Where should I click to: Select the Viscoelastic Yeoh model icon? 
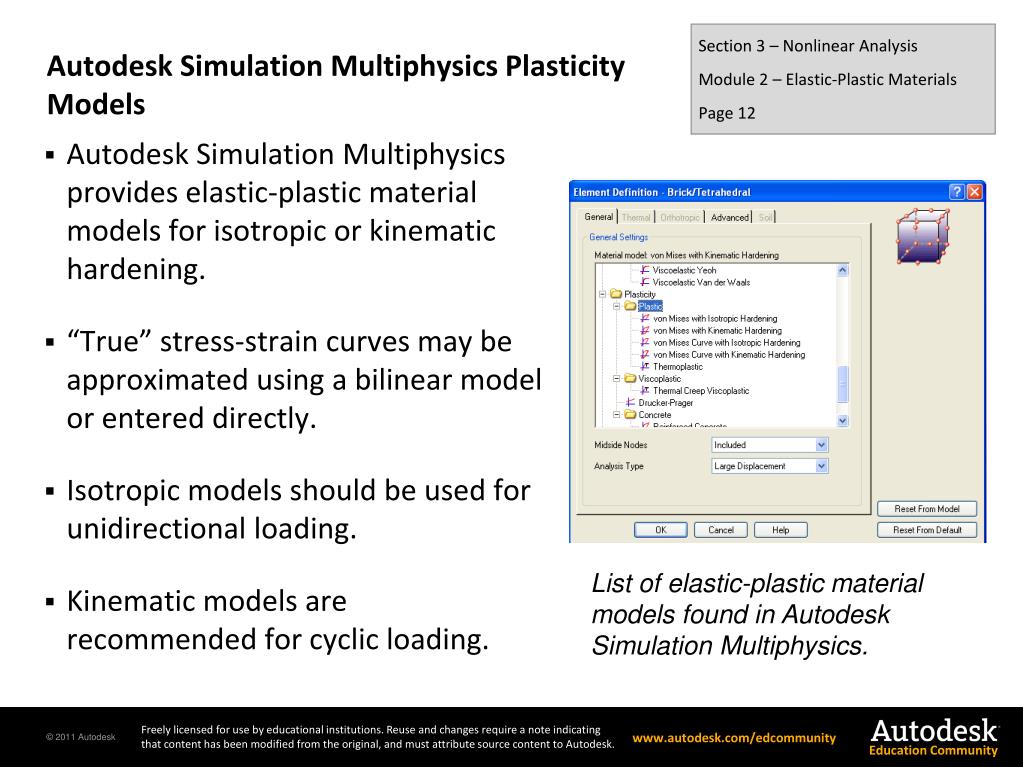(x=645, y=270)
